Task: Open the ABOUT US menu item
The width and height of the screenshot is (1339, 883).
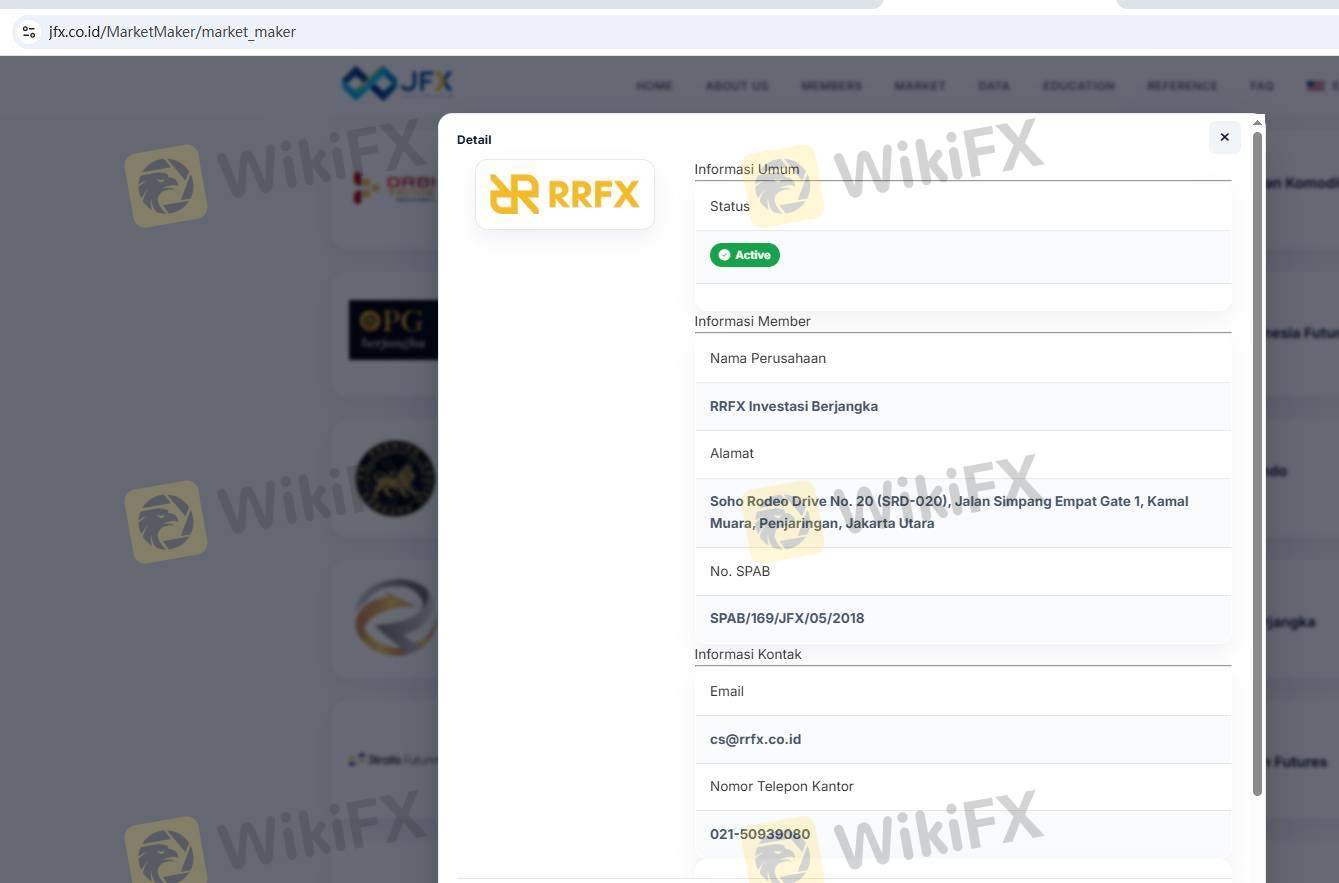Action: click(x=737, y=86)
